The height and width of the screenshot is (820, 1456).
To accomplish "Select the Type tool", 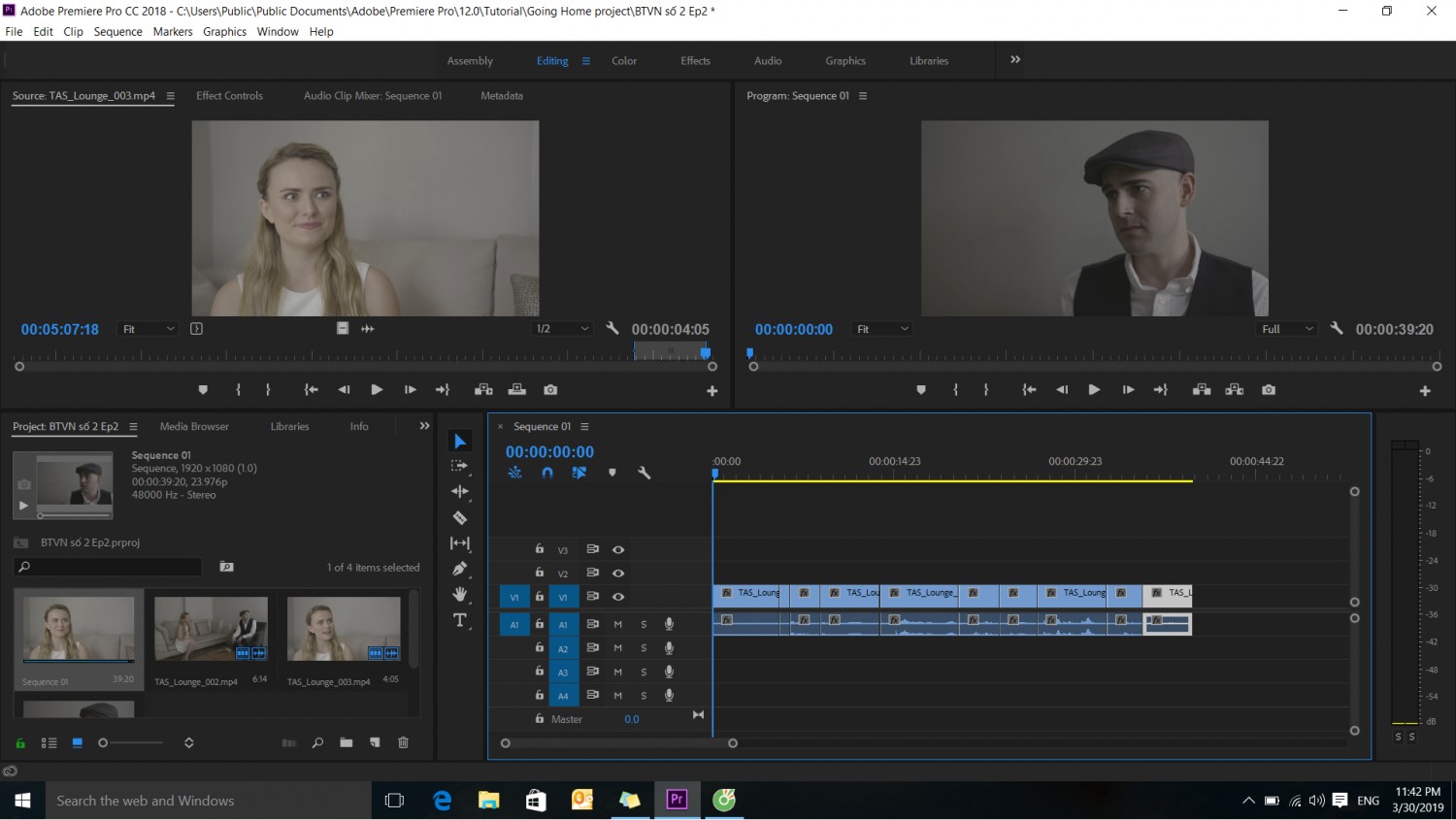I will [460, 620].
